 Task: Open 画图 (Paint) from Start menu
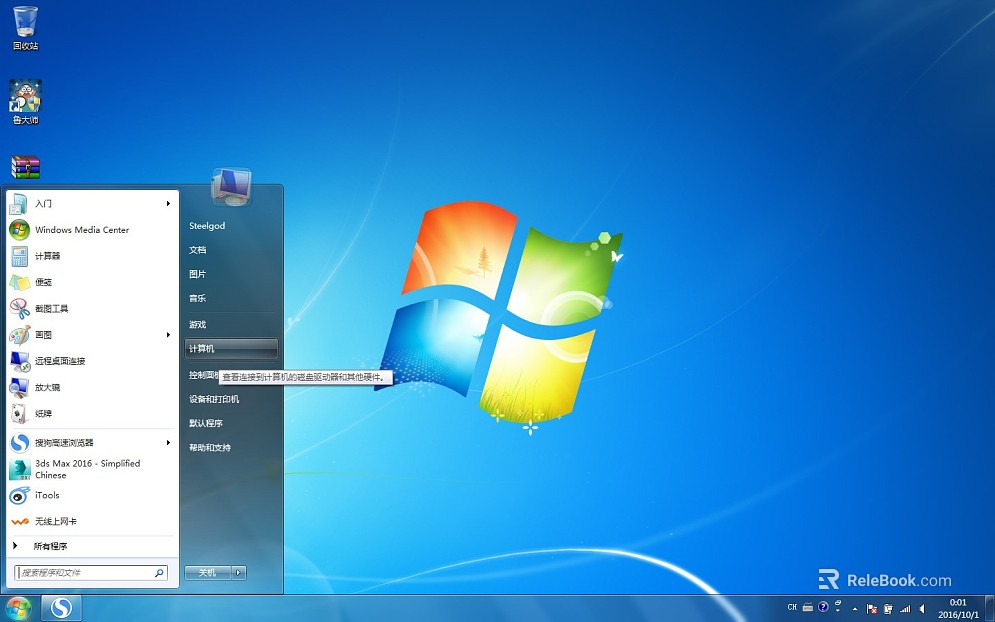[x=92, y=334]
